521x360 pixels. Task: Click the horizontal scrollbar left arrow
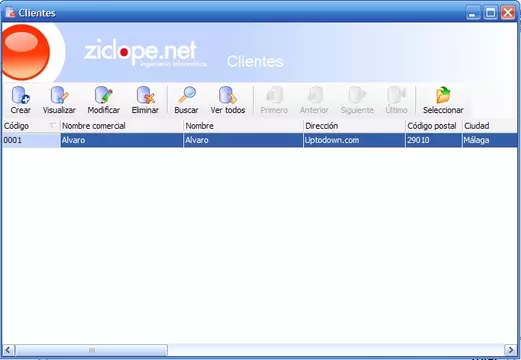pyautogui.click(x=8, y=350)
